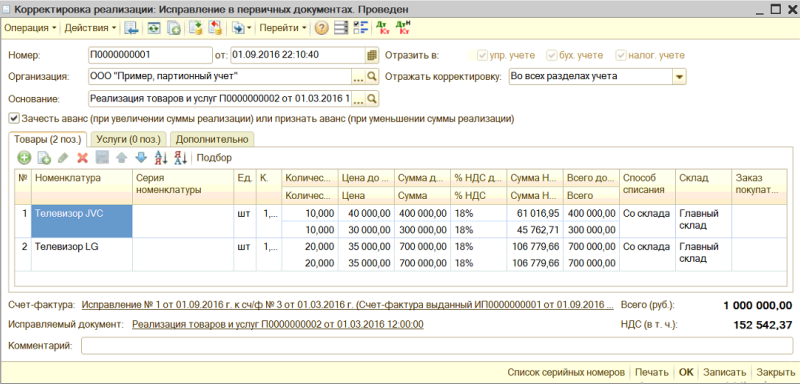Image resolution: width=800 pixels, height=384 pixels.
Task: Move row down with blue arrow
Action: 141,158
